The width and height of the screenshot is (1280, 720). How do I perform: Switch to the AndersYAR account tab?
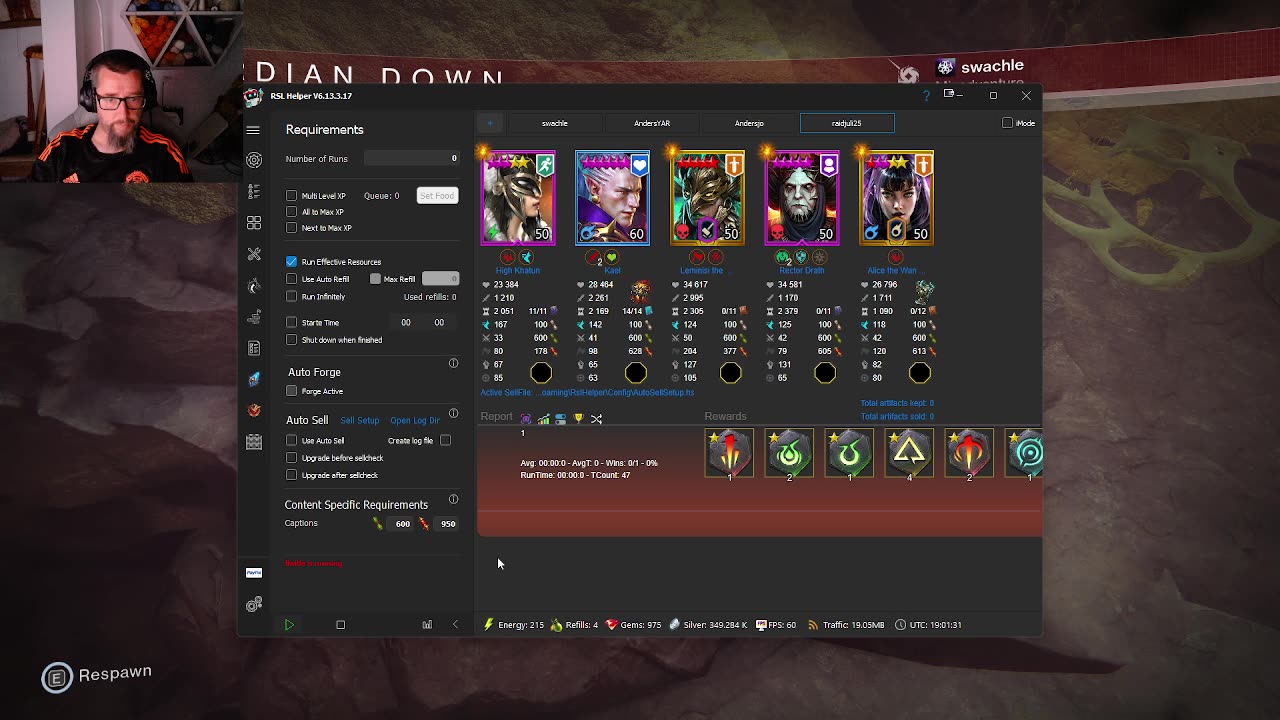pos(652,123)
